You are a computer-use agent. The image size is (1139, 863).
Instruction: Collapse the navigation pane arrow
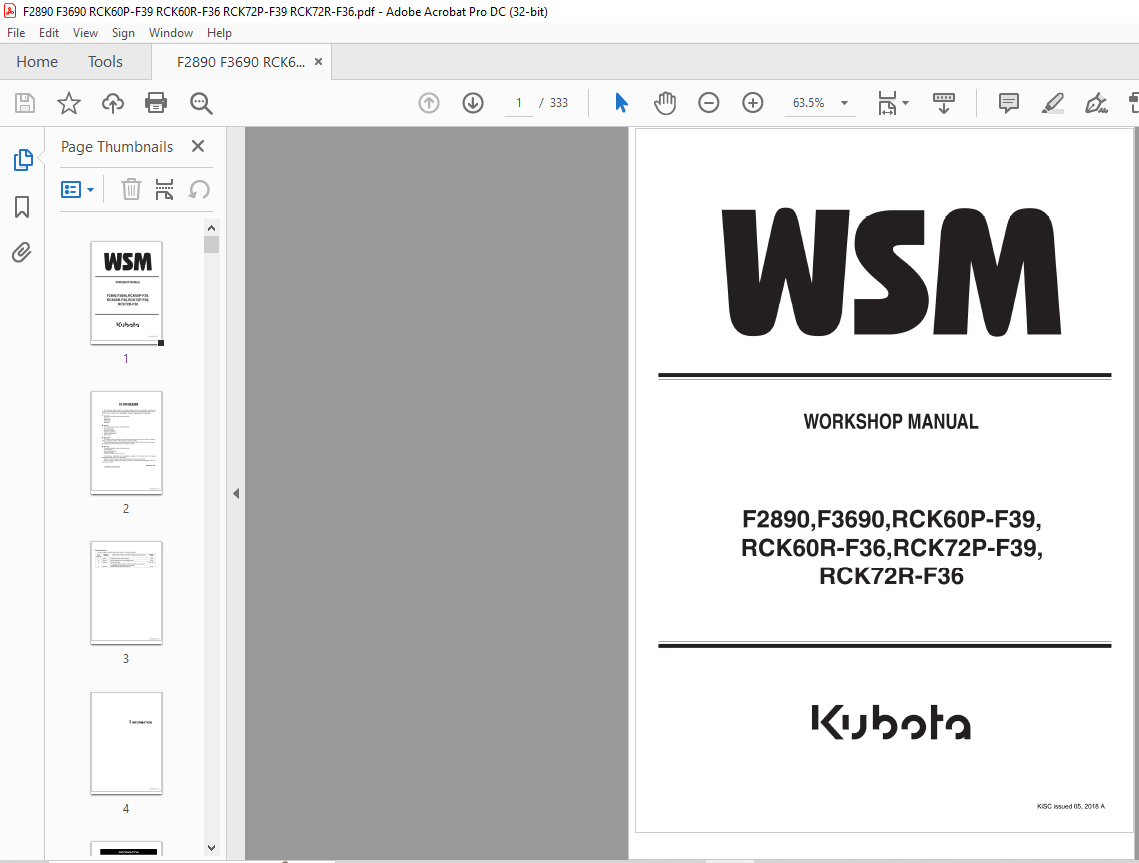pos(236,493)
